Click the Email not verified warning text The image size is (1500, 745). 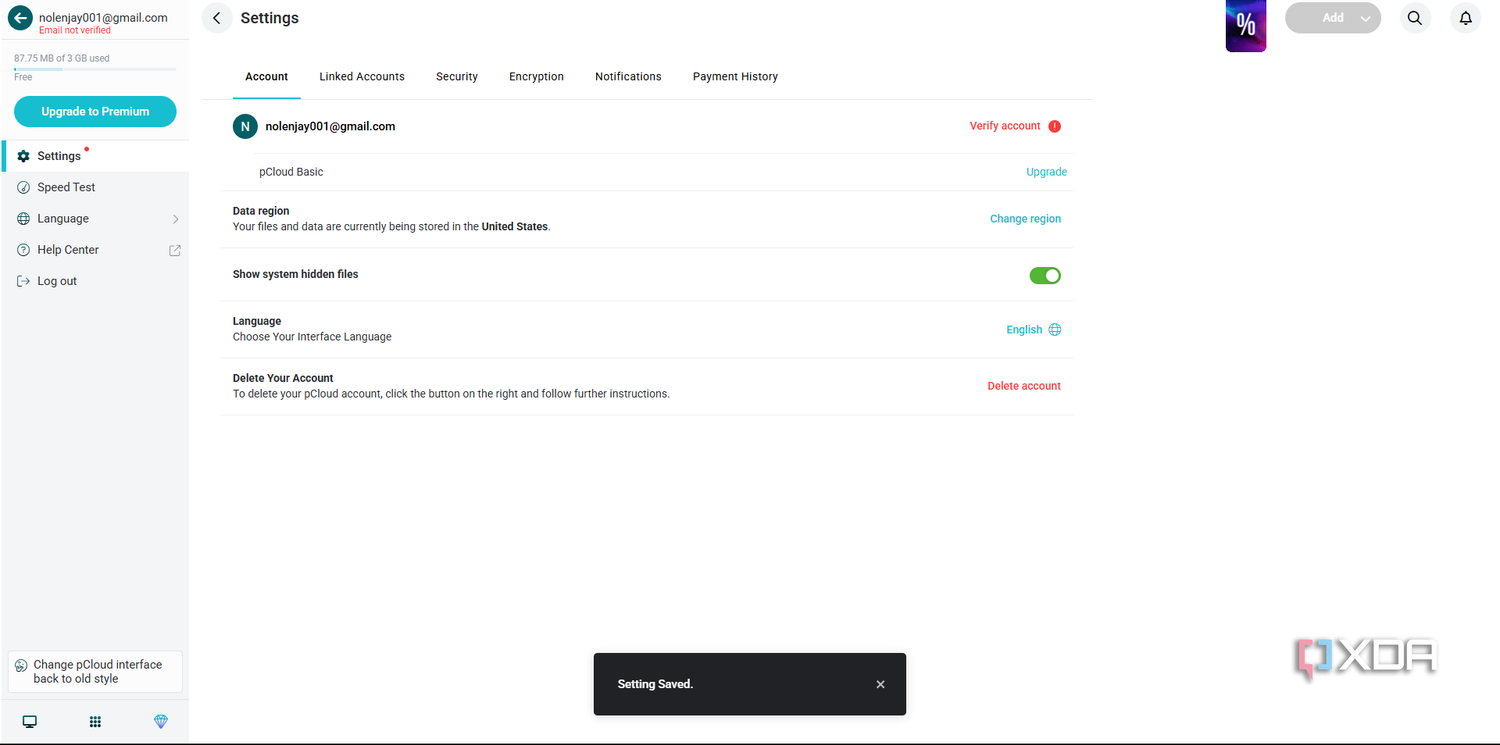75,31
